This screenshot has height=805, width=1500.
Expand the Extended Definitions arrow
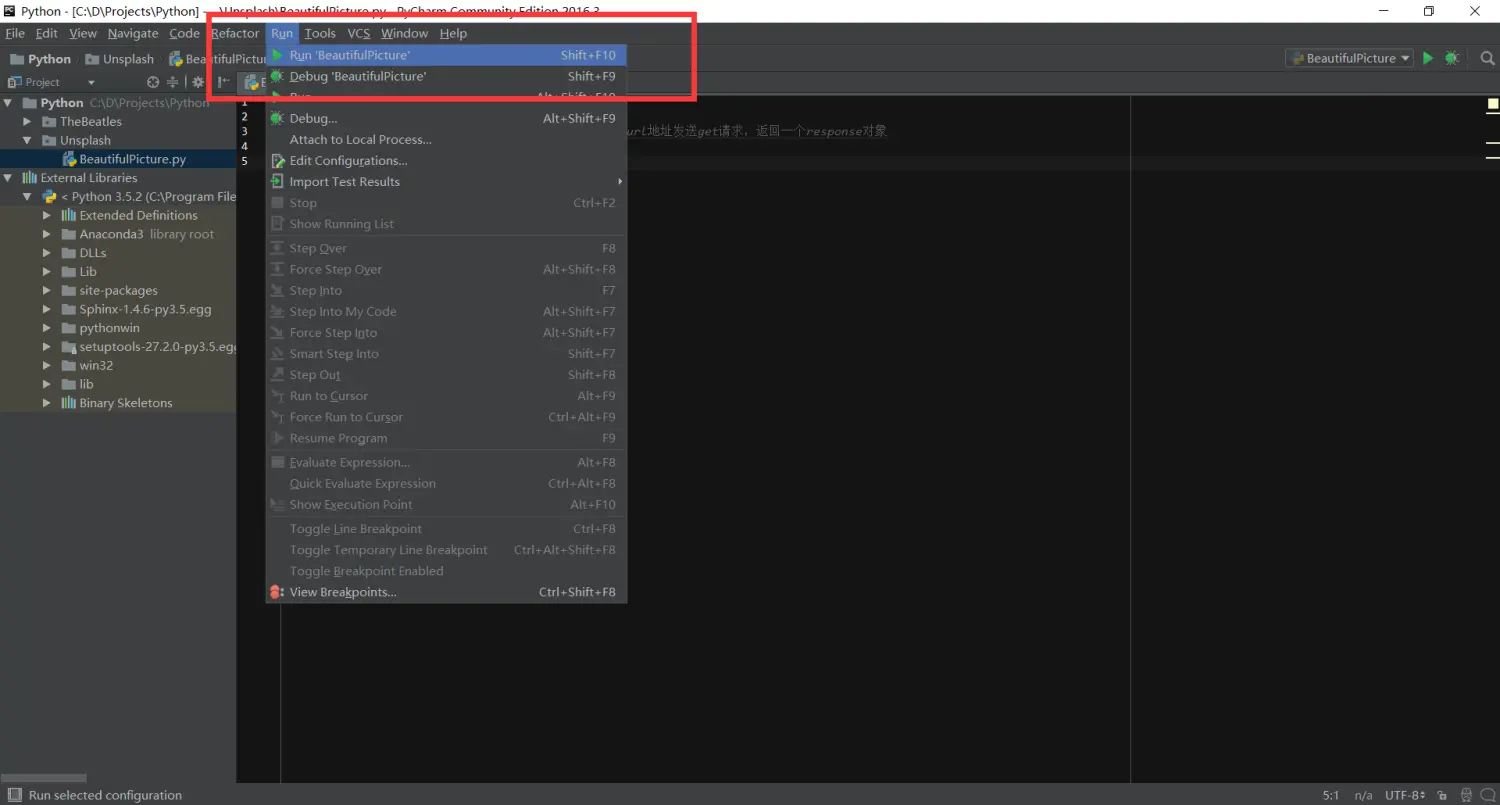point(47,215)
